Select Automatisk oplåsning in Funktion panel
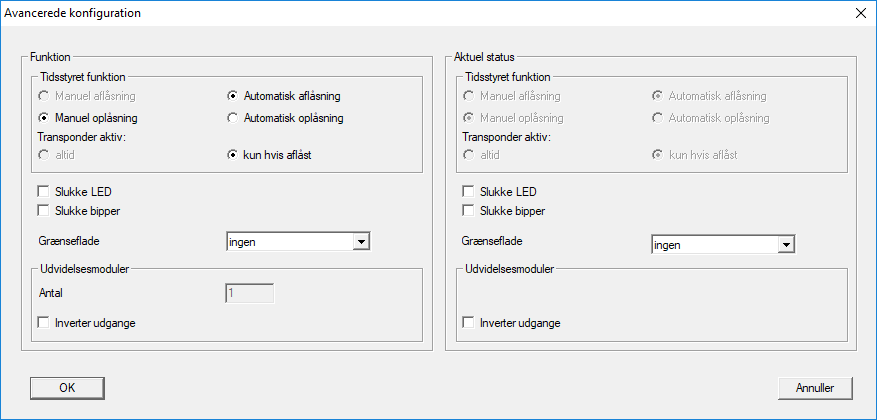 (233, 118)
